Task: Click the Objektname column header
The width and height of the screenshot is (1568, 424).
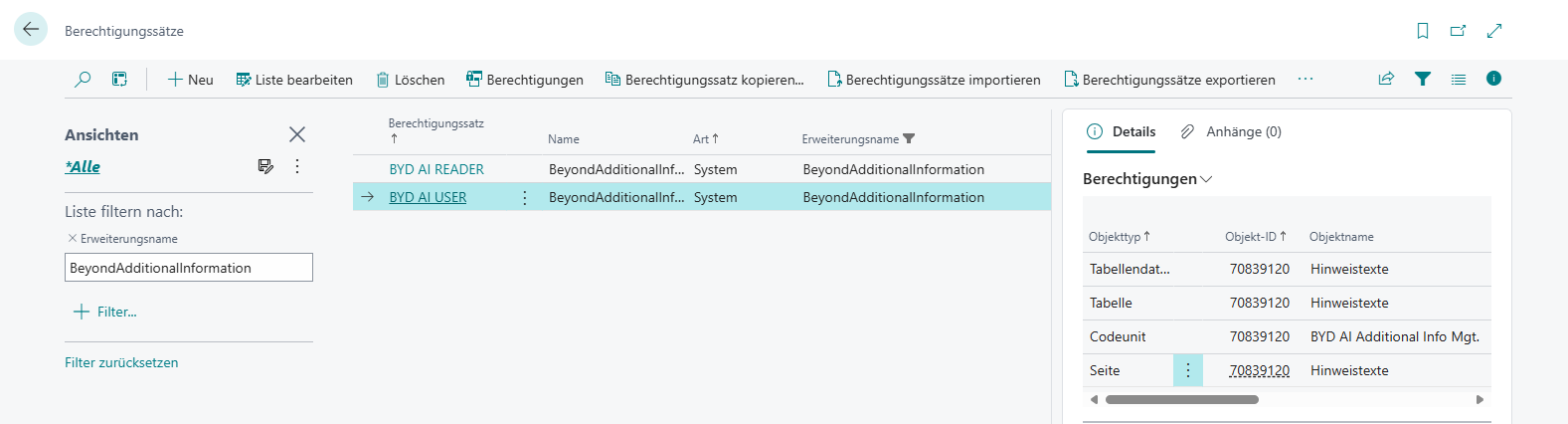Action: pos(1341,237)
